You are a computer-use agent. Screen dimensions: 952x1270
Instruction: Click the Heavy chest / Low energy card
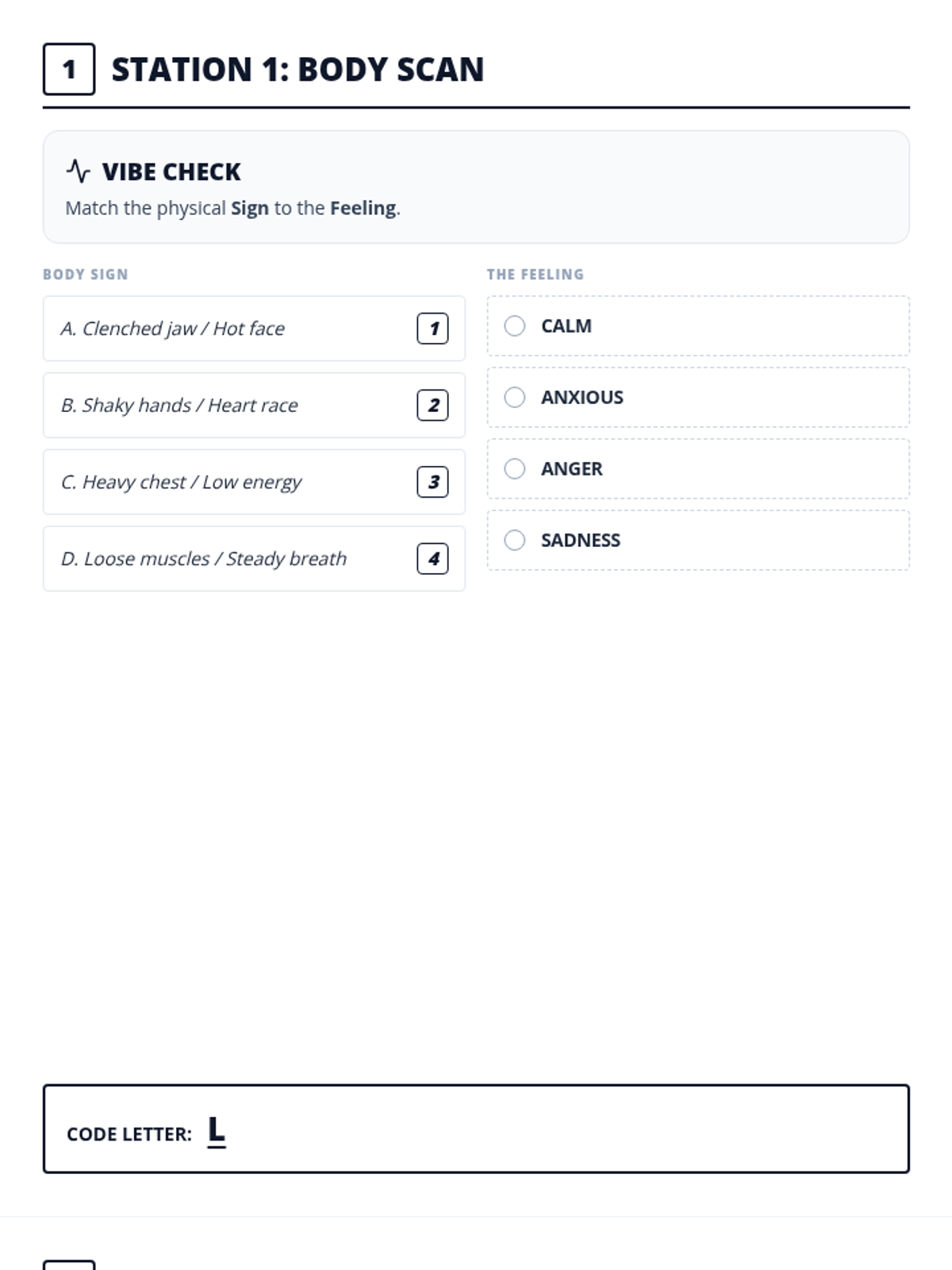click(x=230, y=482)
